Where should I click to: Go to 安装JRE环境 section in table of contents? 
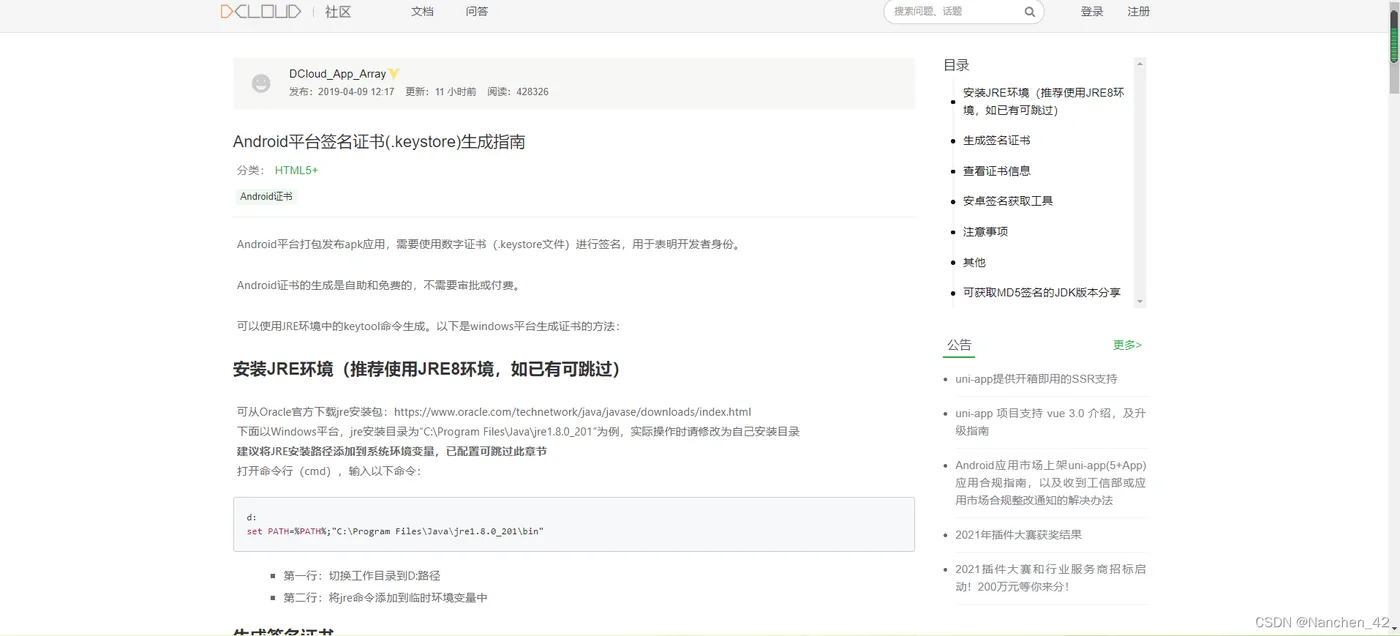1044,101
